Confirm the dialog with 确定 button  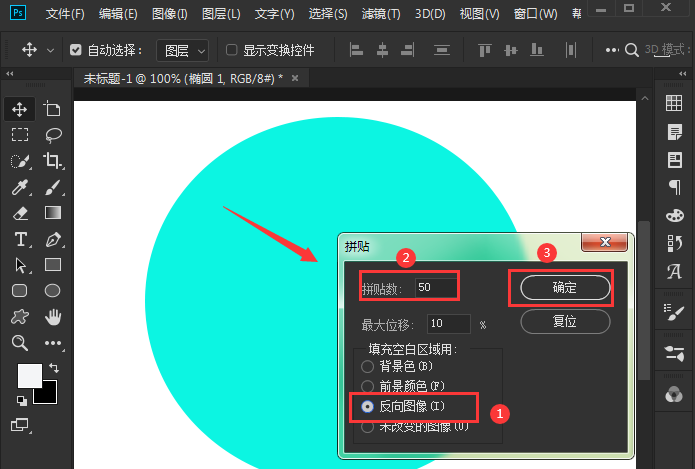tap(565, 288)
